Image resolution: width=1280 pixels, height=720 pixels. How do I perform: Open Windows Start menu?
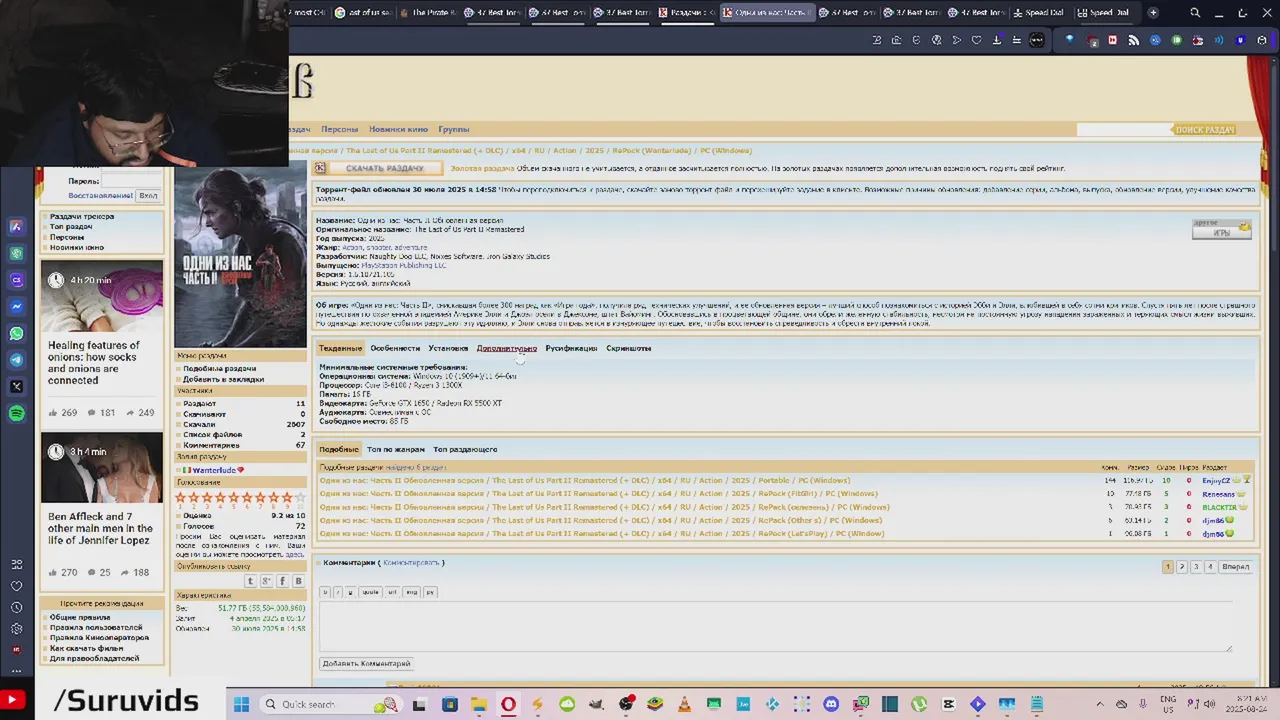[241, 704]
